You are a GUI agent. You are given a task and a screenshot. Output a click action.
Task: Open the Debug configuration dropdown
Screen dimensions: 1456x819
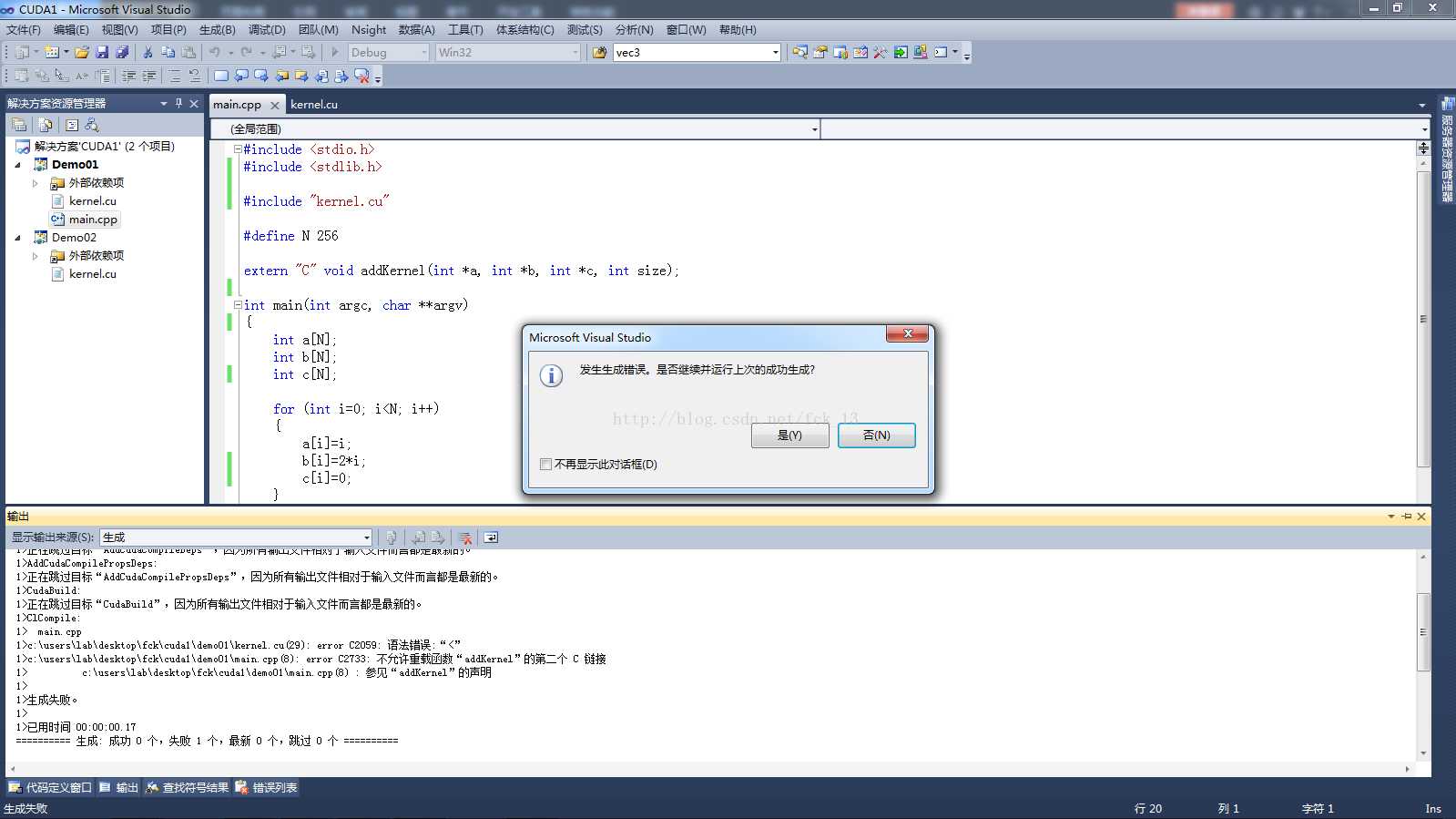pyautogui.click(x=388, y=53)
